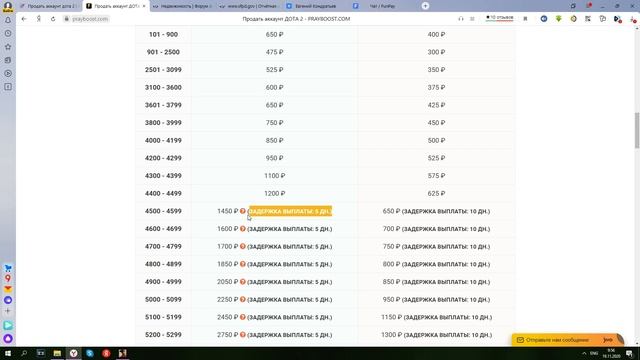Open the video player icon in sidebar
640x360 pixels.
pyautogui.click(x=8, y=73)
